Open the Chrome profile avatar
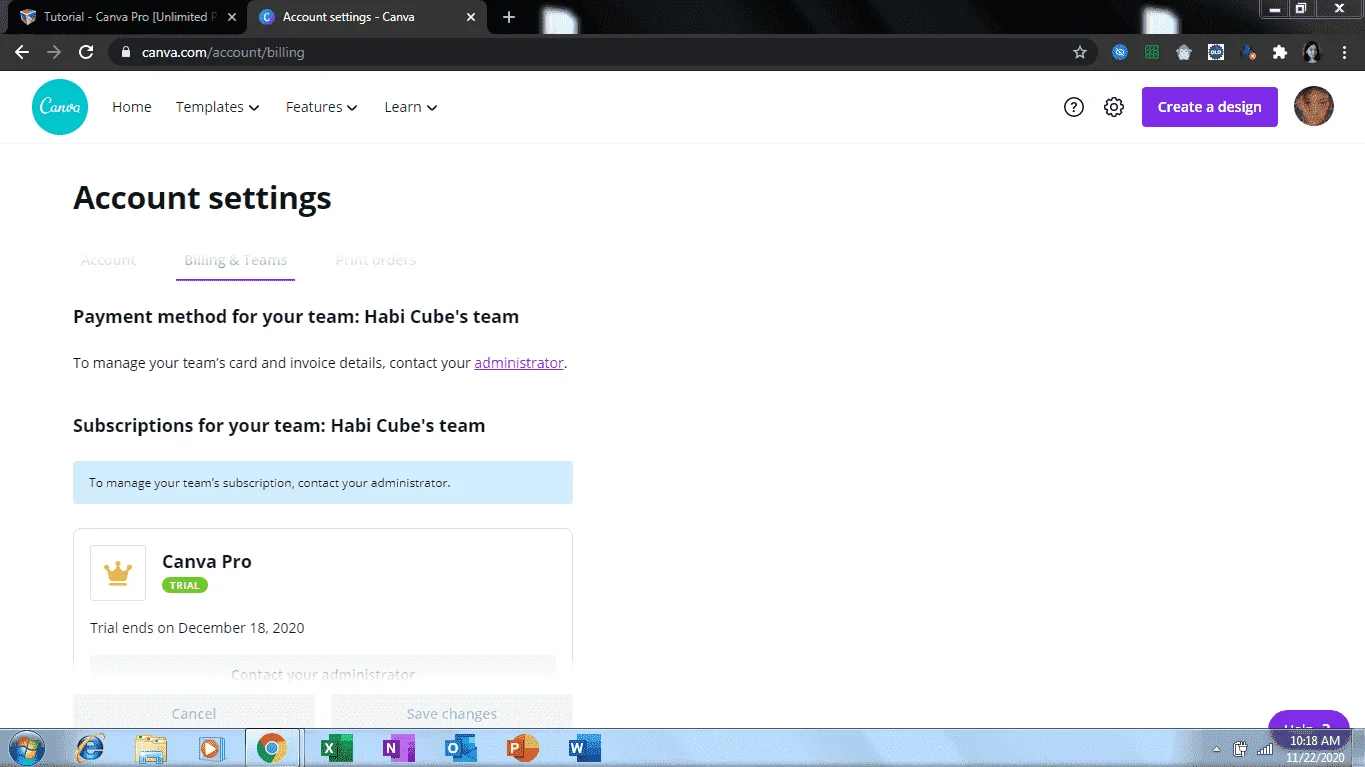 coord(1313,52)
